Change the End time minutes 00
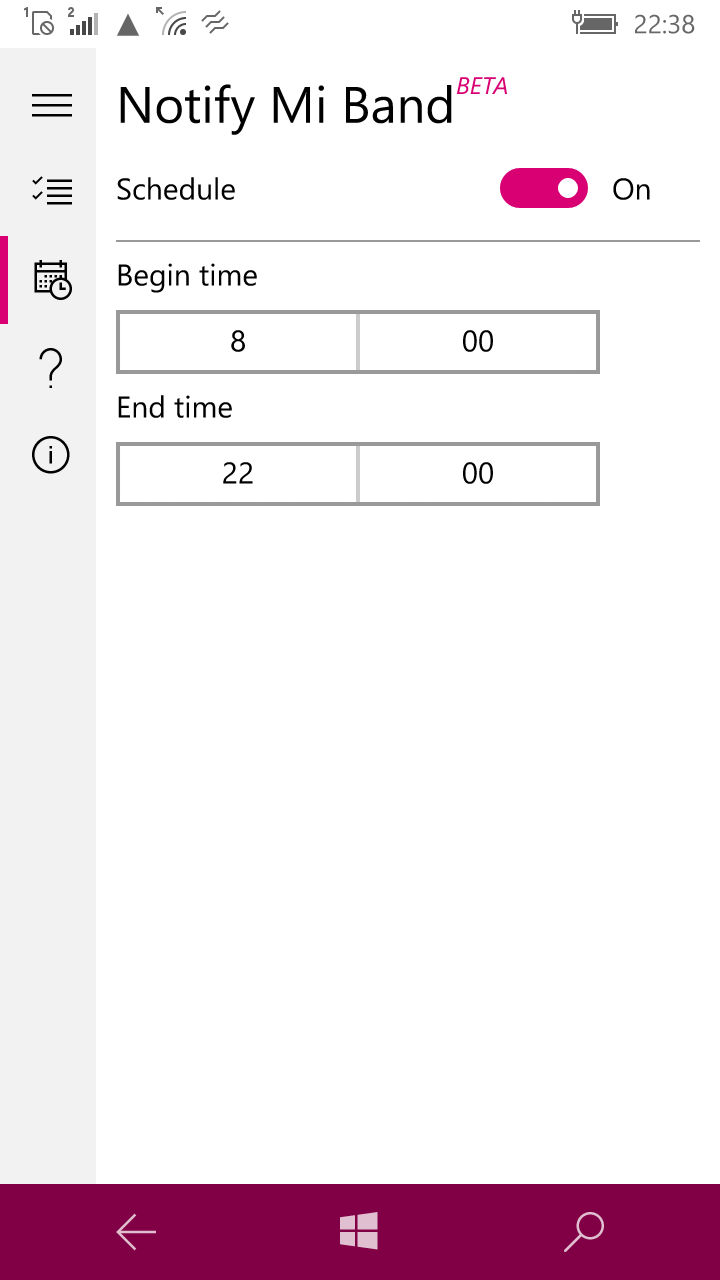Screen dimensions: 720x1280 [x=478, y=474]
